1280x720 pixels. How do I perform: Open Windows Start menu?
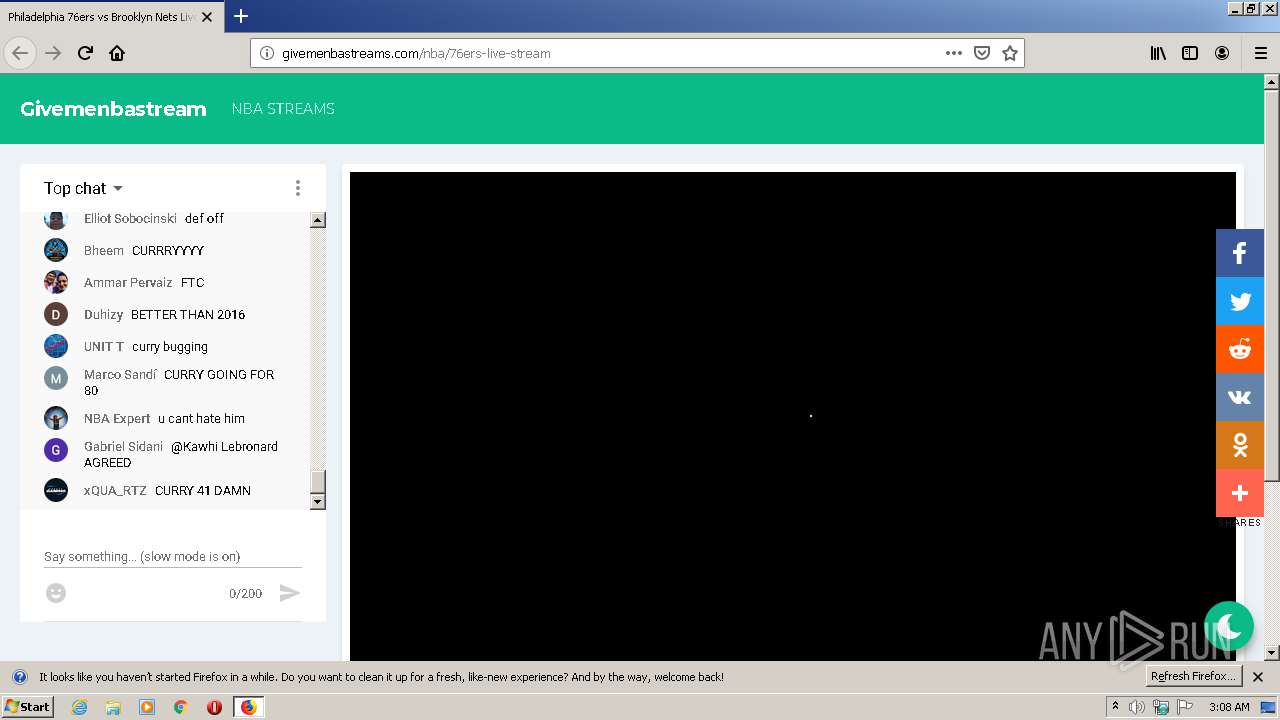click(27, 706)
